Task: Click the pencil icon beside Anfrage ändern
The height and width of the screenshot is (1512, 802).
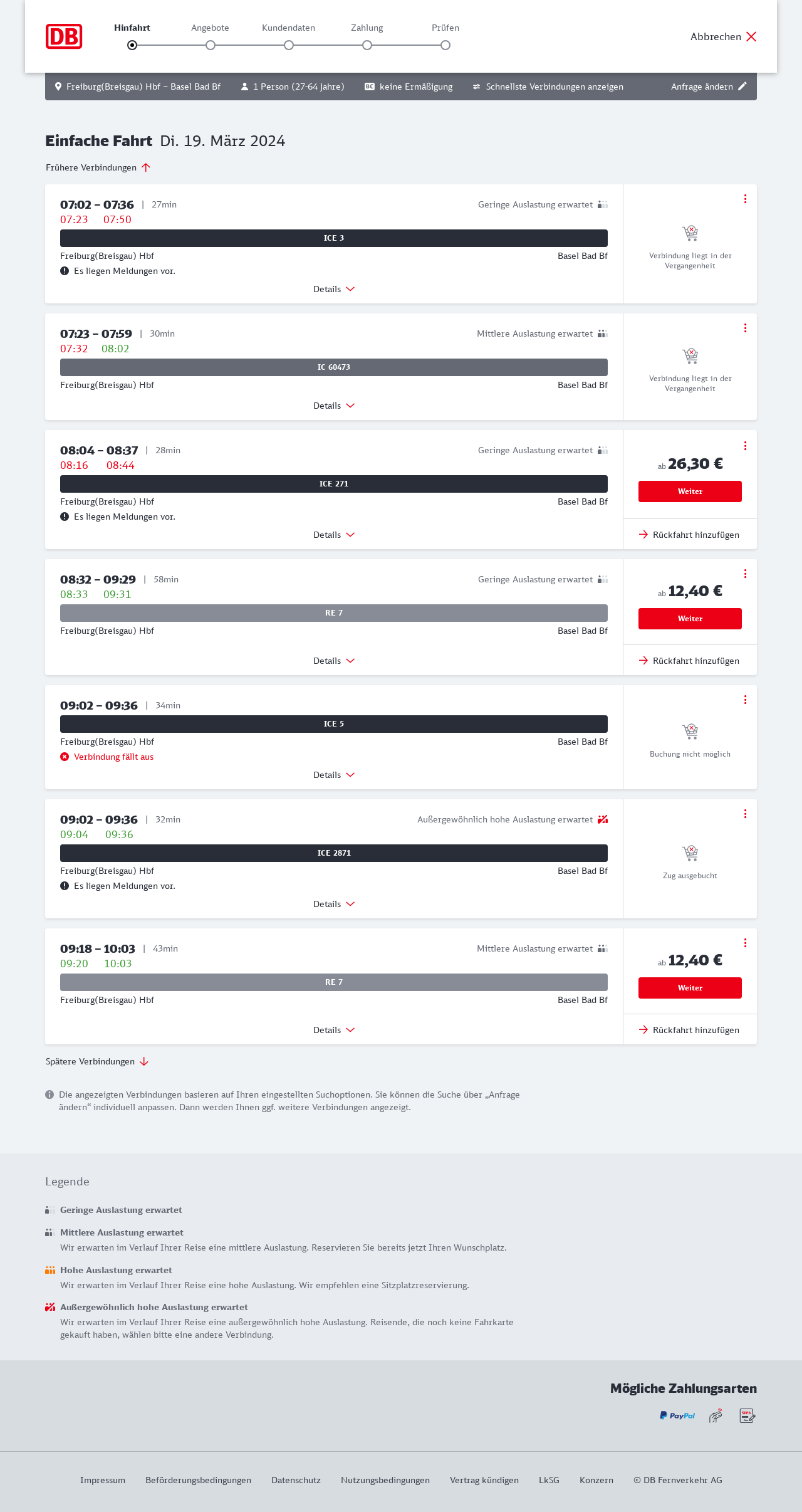Action: (742, 87)
